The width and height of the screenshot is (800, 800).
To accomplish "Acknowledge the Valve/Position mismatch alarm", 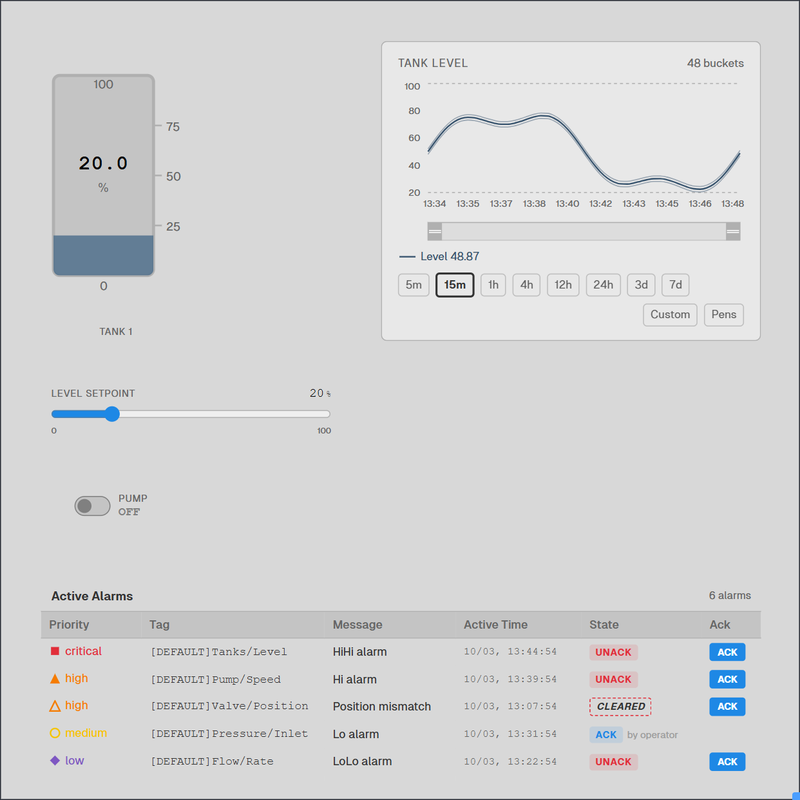I will coord(727,707).
